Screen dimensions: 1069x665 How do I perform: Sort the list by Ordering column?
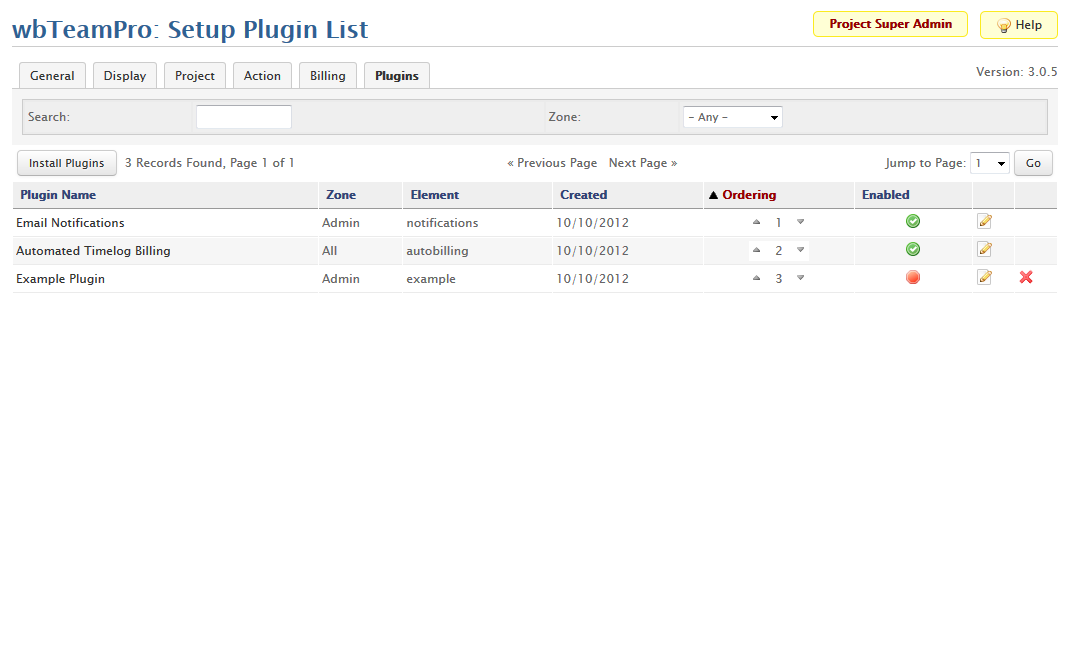[748, 195]
